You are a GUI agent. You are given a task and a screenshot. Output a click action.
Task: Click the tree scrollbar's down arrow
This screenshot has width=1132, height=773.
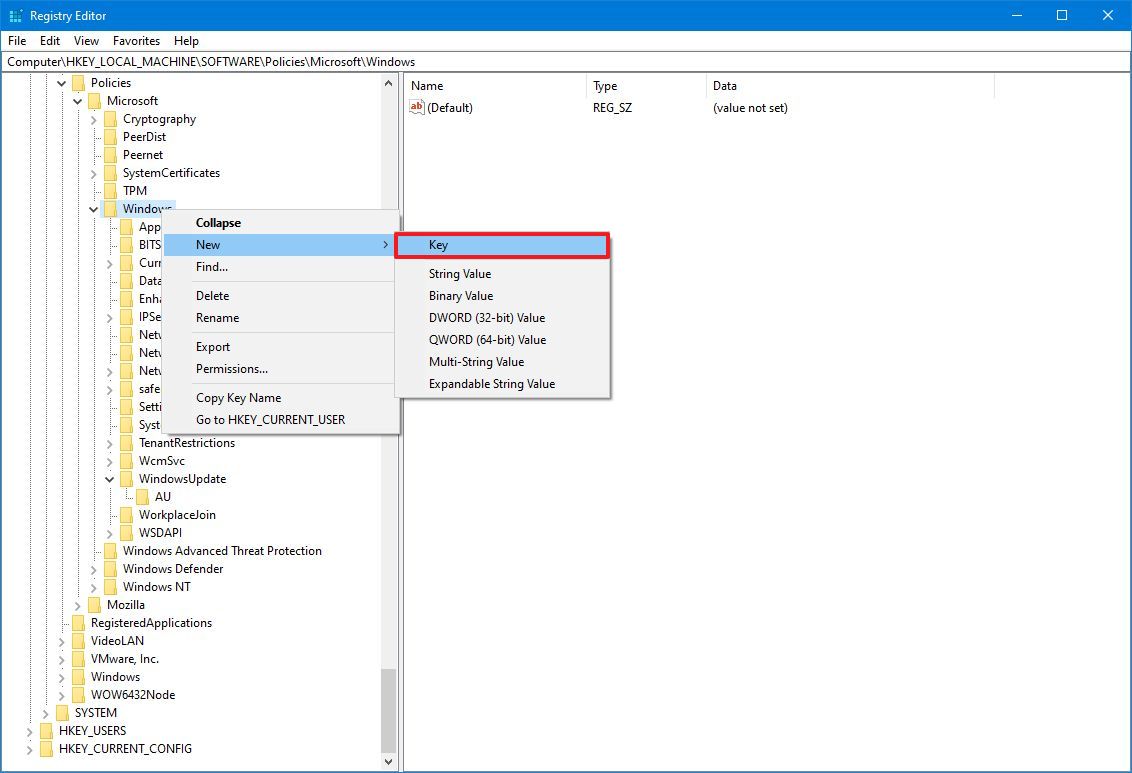click(x=388, y=761)
